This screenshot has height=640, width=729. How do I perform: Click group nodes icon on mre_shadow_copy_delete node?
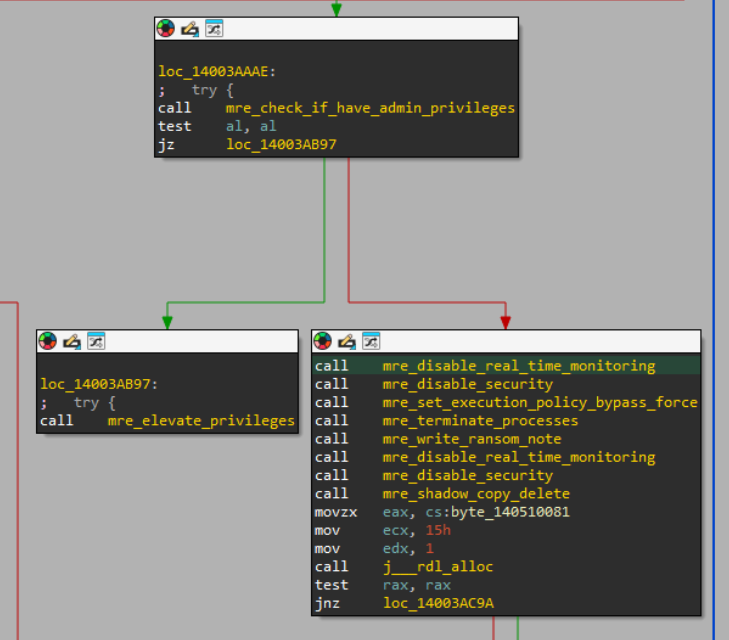pyautogui.click(x=371, y=341)
